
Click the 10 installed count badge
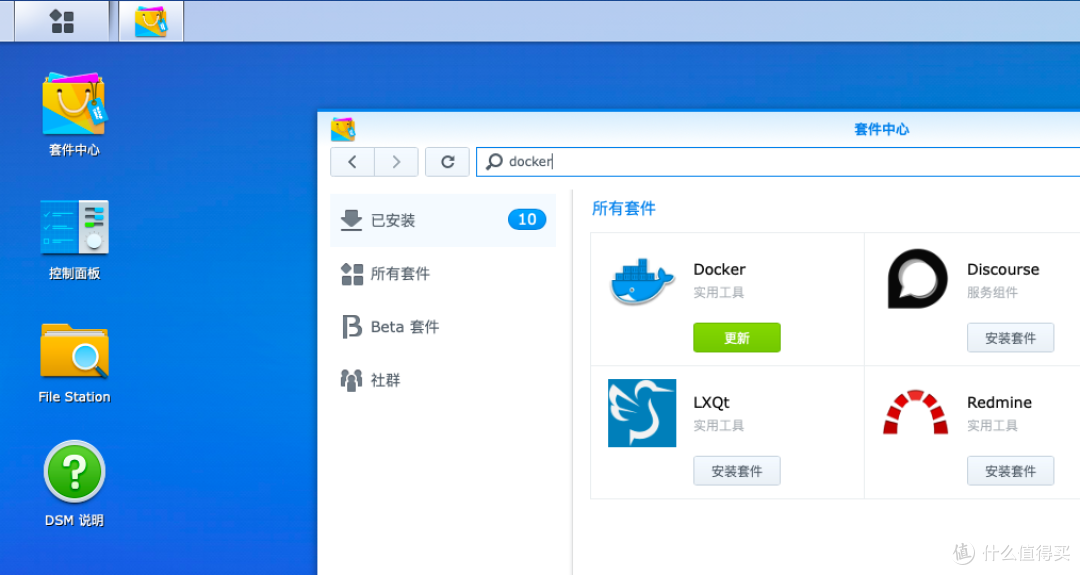(x=527, y=220)
